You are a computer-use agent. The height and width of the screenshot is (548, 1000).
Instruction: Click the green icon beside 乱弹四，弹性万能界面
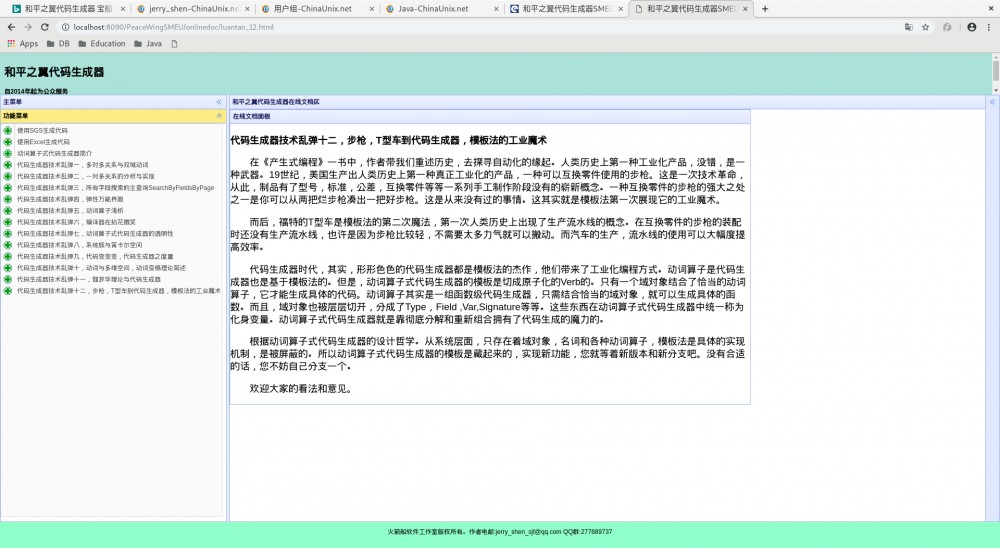point(8,199)
